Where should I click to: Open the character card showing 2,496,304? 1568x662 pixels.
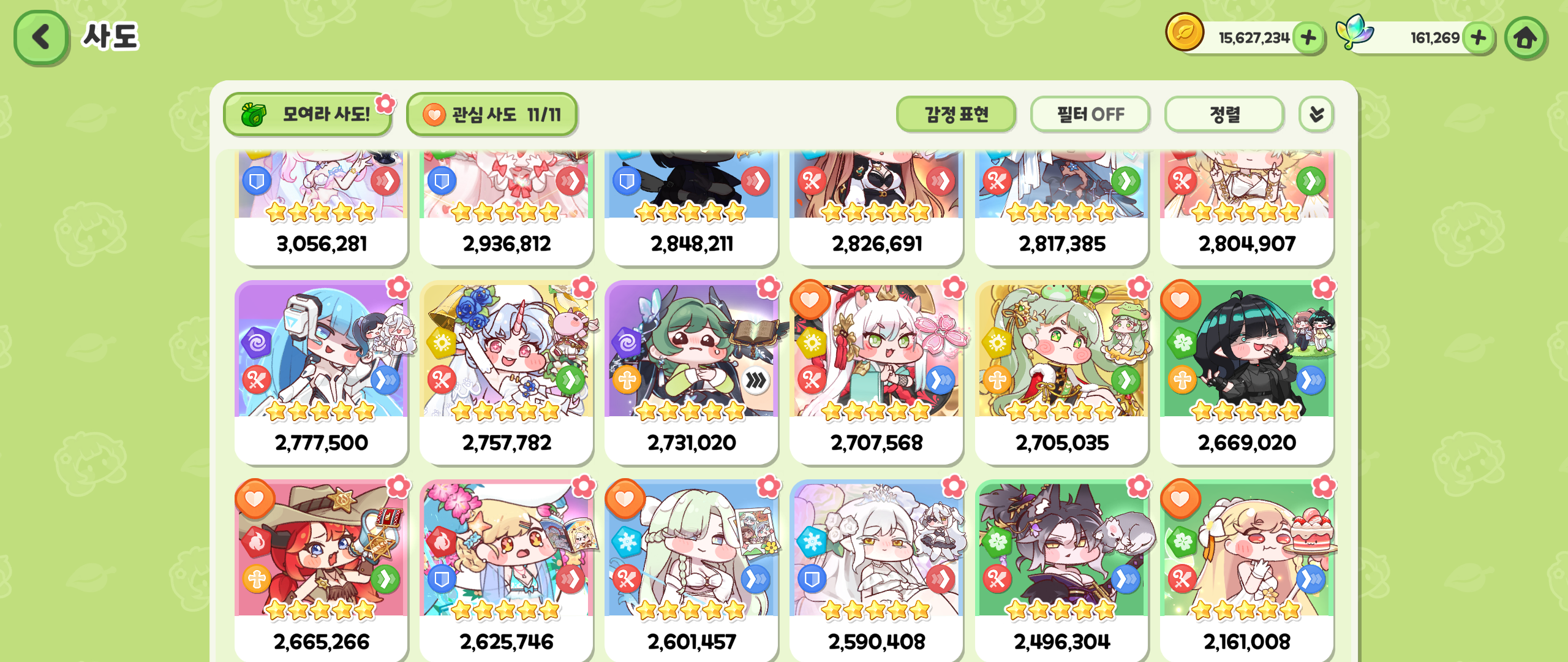(x=1061, y=570)
